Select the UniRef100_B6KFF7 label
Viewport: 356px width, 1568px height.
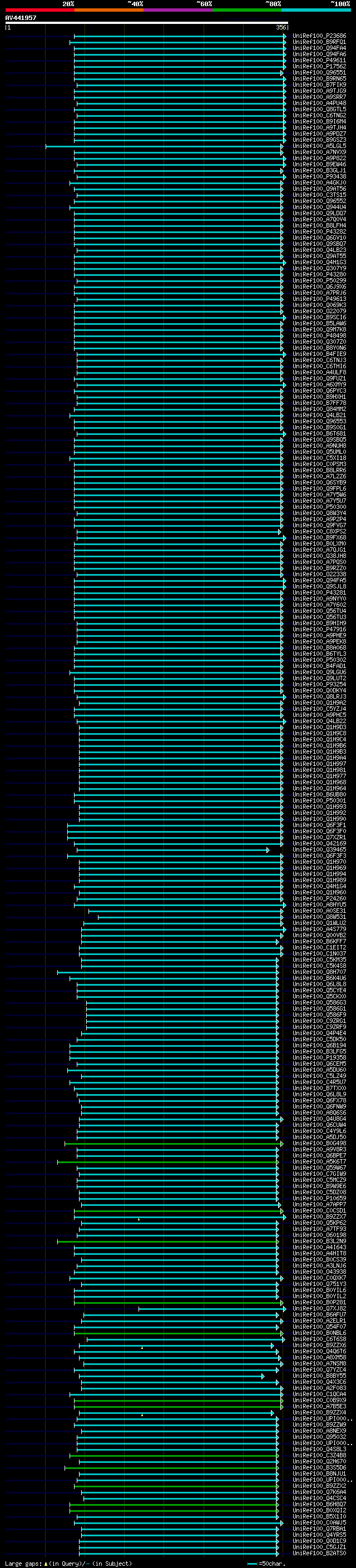[x=319, y=941]
